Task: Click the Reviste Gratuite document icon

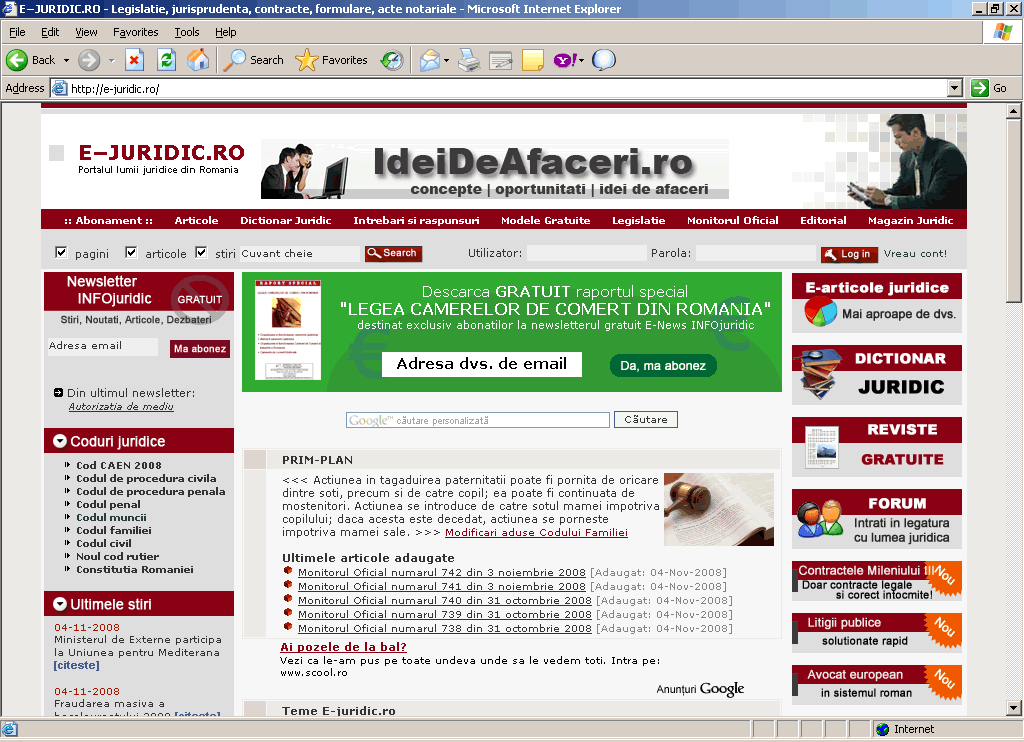Action: pos(822,447)
